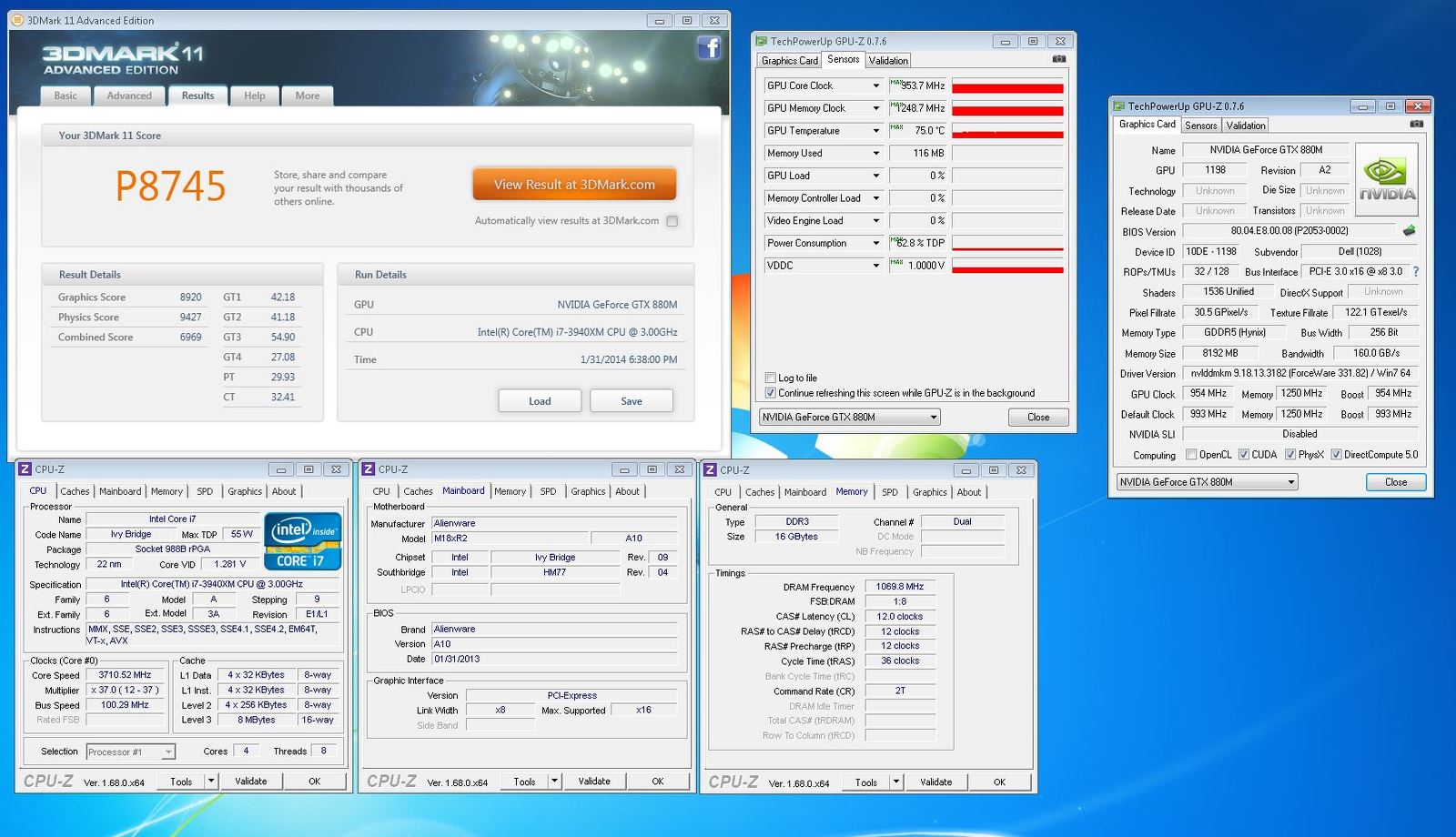Open Graphics tab in CPU-Z Memory window
This screenshot has width=1456, height=837.
point(930,492)
